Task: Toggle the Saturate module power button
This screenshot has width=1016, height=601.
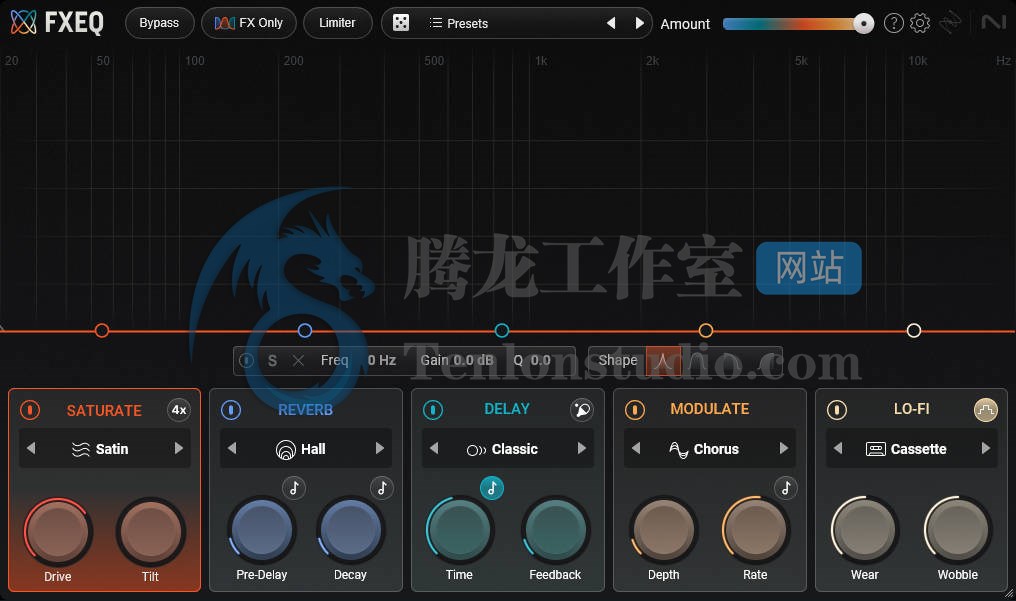Action: (x=31, y=410)
